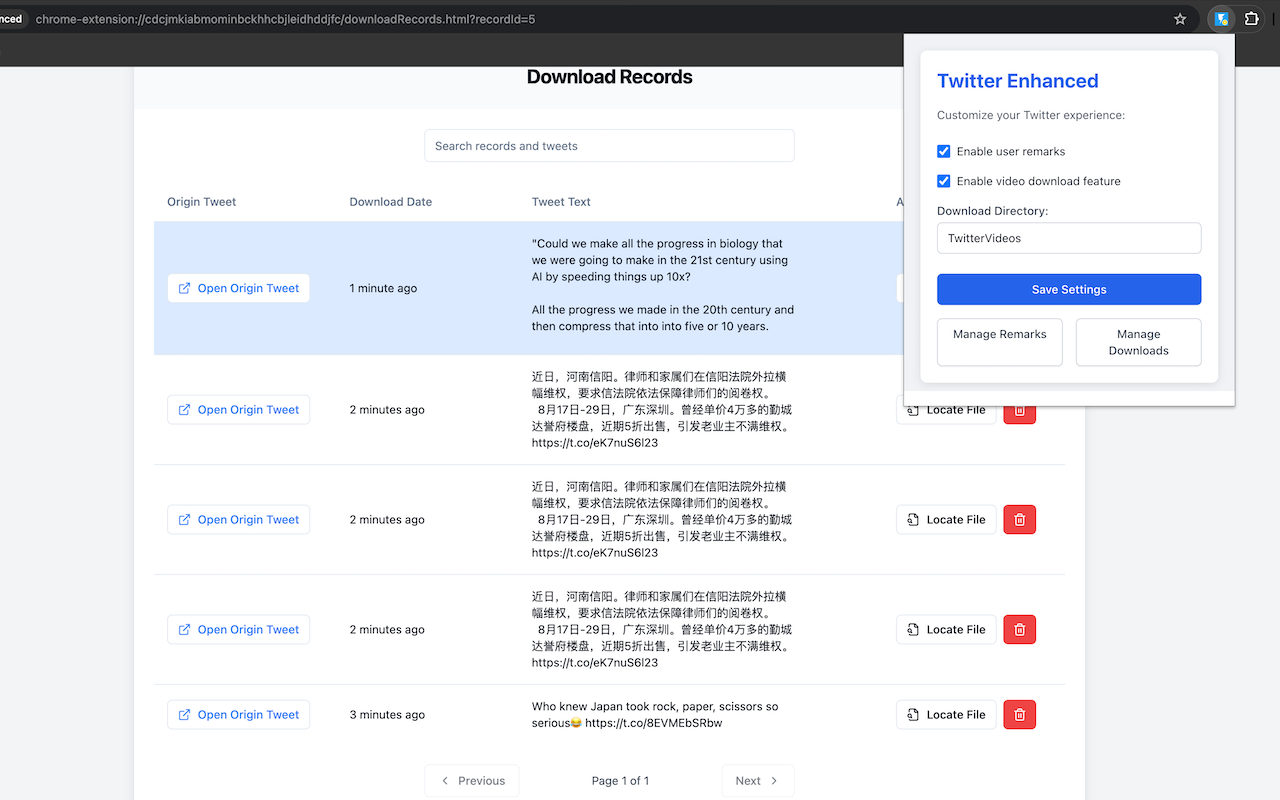The image size is (1280, 800).
Task: Click the bookmark star icon in address bar
Action: point(1180,19)
